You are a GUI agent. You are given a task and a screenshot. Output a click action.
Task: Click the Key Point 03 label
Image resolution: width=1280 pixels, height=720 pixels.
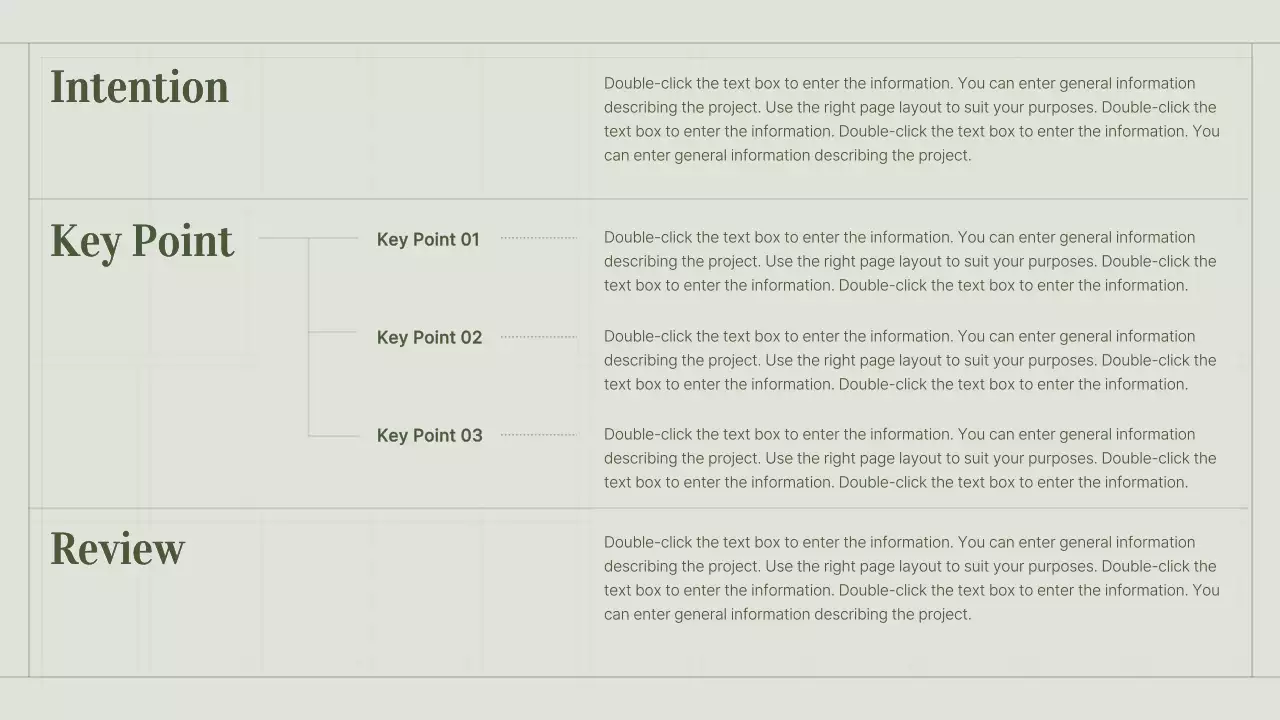coord(429,435)
